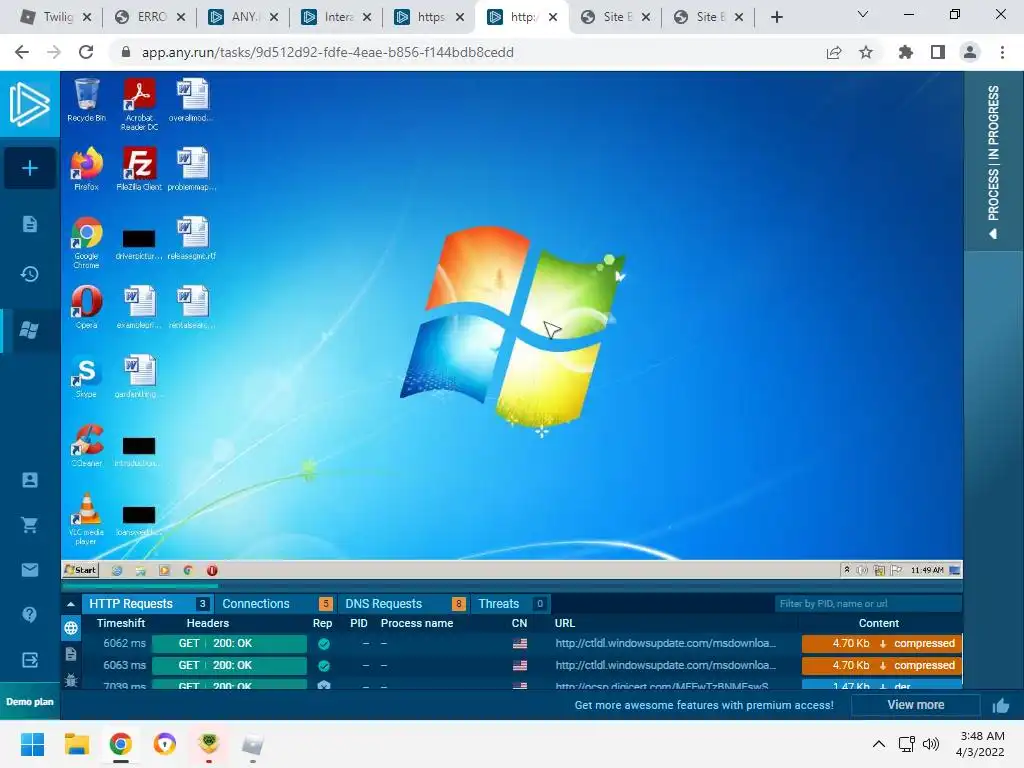Open the pricing cart sidebar icon

(x=29, y=525)
